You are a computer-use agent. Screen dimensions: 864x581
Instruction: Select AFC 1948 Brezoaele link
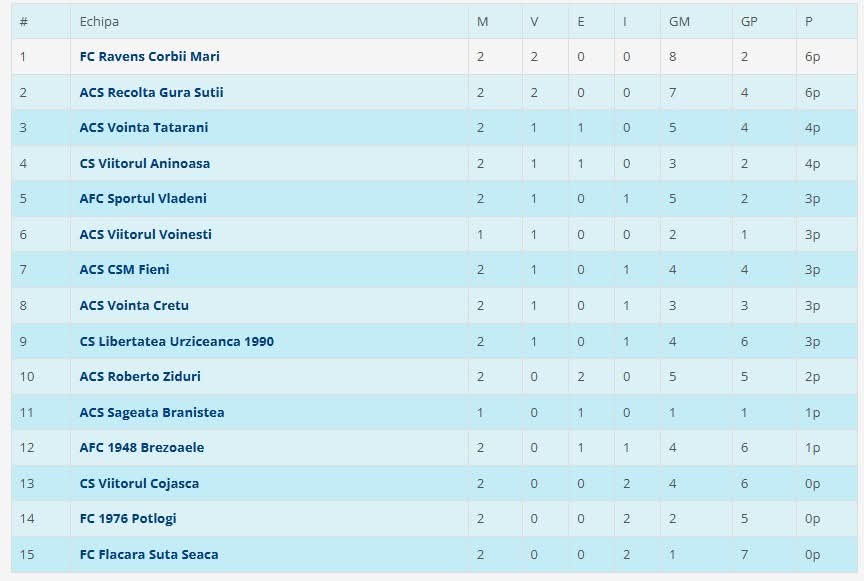(x=142, y=448)
